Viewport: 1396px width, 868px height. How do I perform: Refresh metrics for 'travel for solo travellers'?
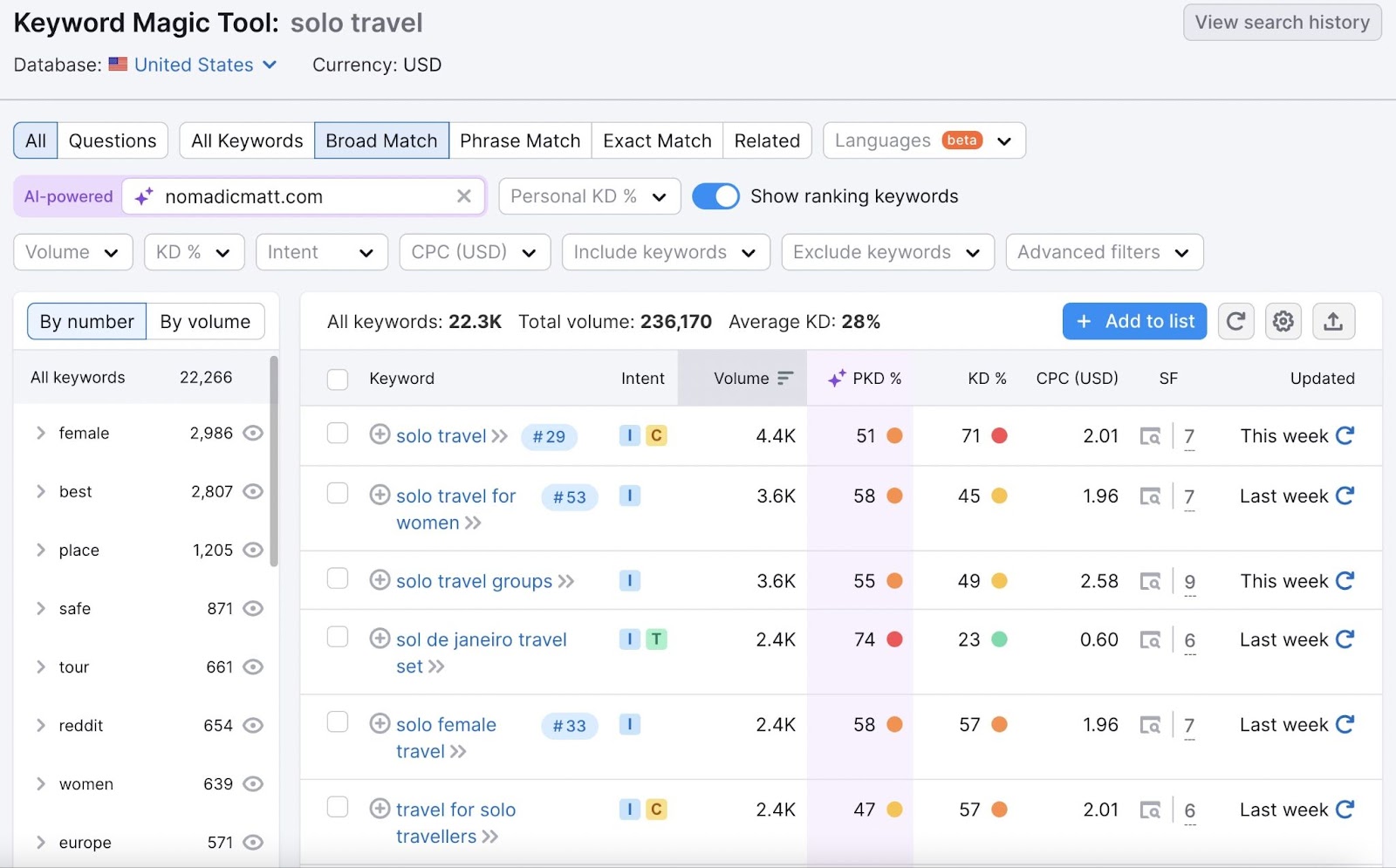[x=1345, y=810]
